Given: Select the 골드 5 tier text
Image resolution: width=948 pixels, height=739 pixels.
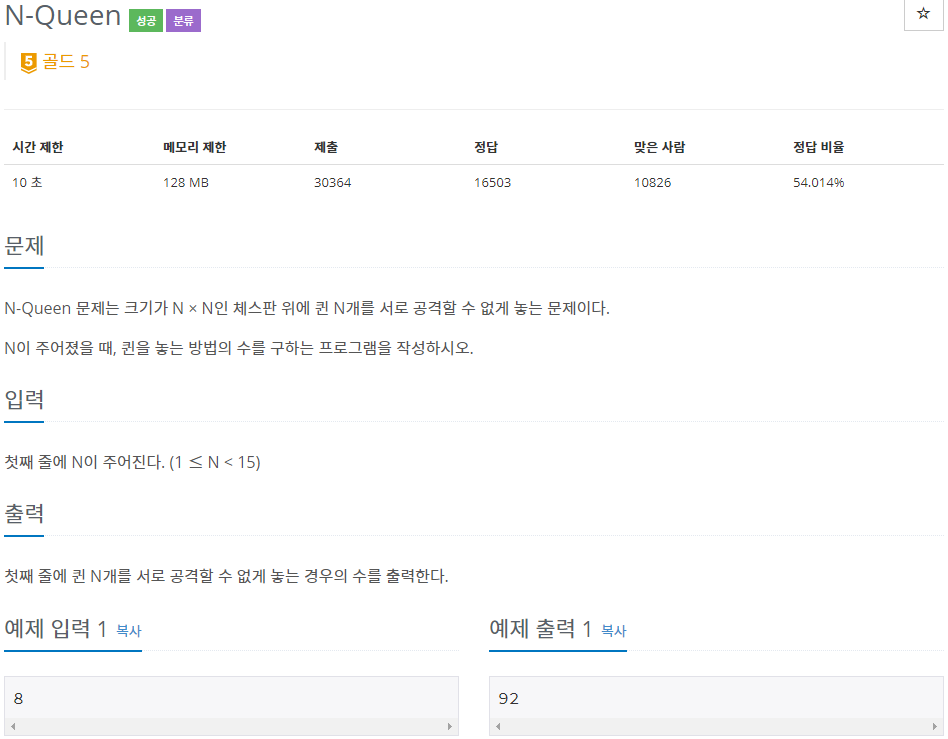Looking at the screenshot, I should [x=66, y=62].
